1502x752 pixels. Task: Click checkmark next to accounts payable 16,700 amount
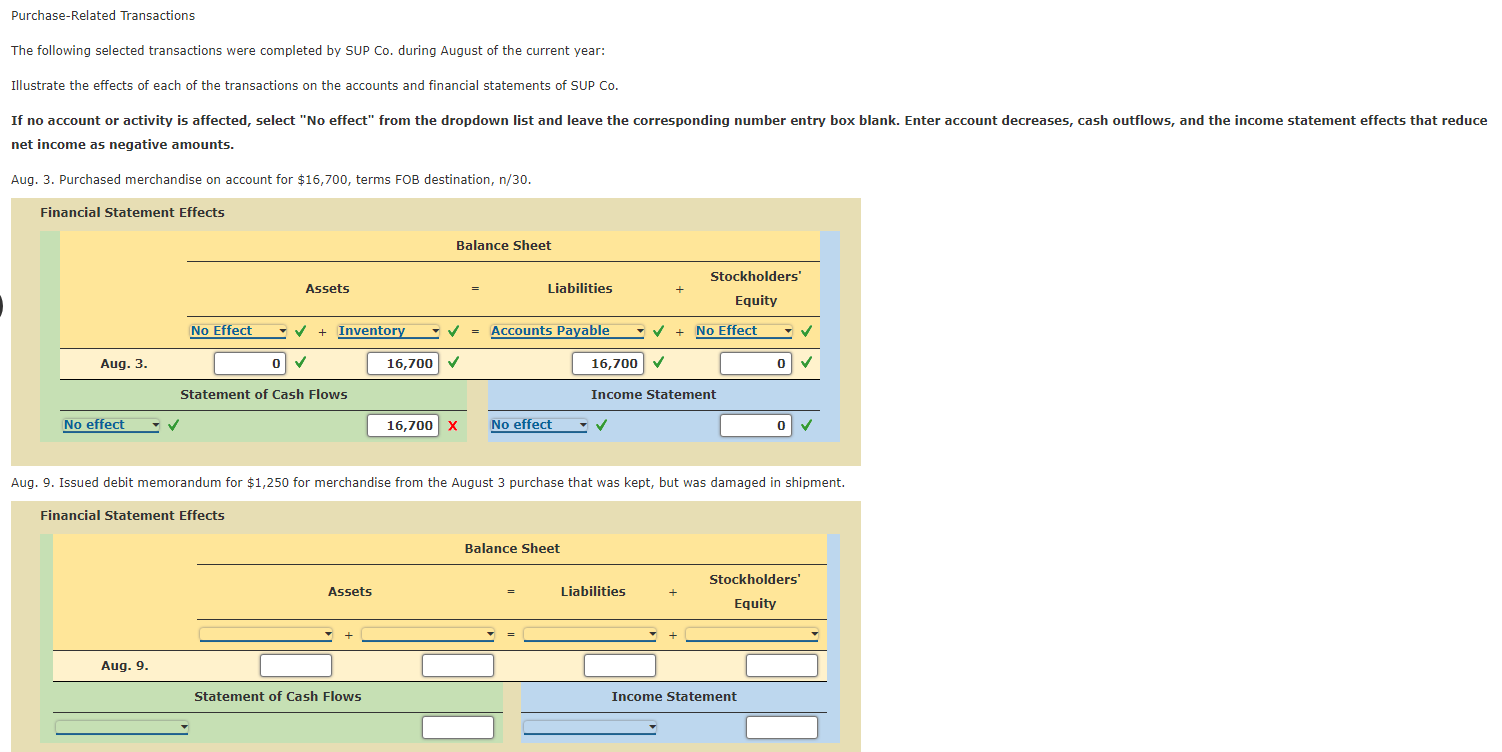tap(658, 363)
